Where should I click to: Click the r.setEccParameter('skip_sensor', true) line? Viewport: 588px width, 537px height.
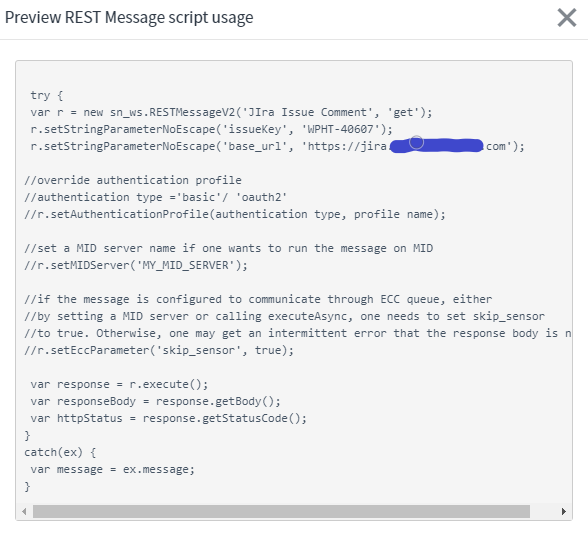point(159,350)
